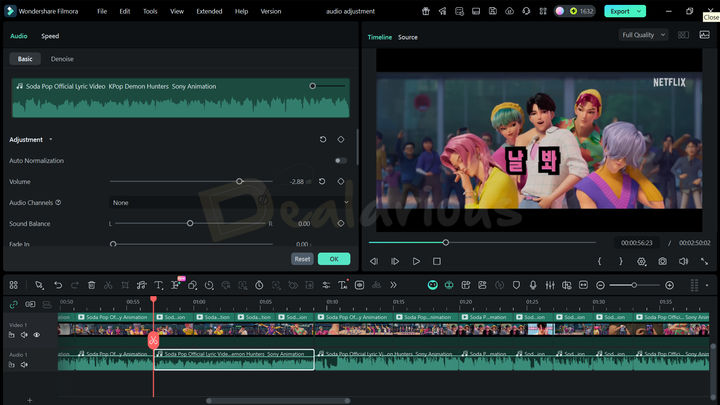Screen dimensions: 720x405
Task: Click the preview progress bar handle
Action: click(445, 242)
